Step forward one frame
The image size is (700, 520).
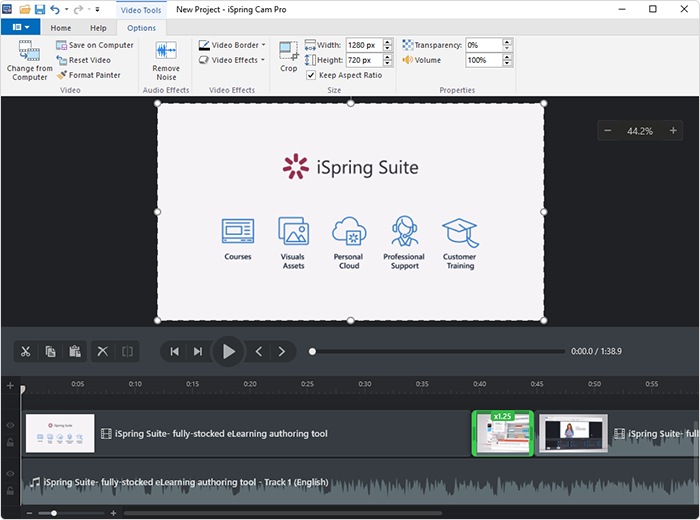tap(282, 352)
